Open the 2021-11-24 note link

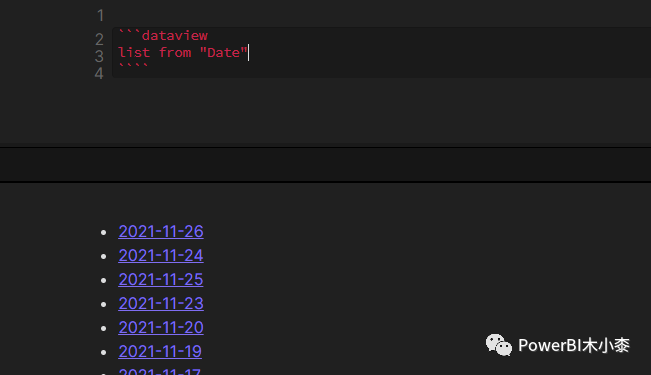click(161, 255)
